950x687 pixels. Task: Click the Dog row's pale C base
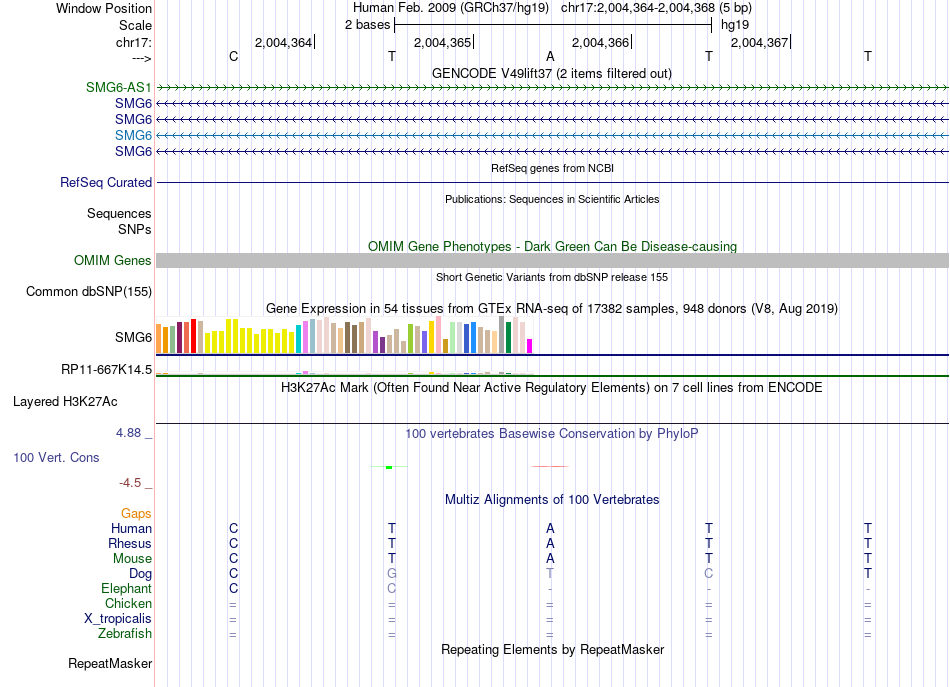coord(708,573)
